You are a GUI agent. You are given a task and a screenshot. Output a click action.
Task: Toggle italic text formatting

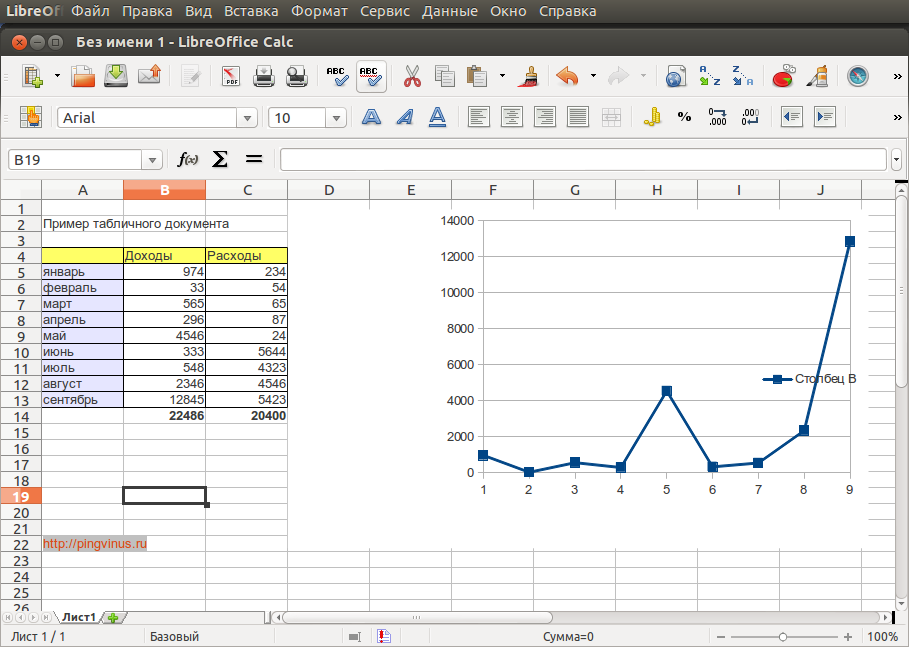point(405,118)
